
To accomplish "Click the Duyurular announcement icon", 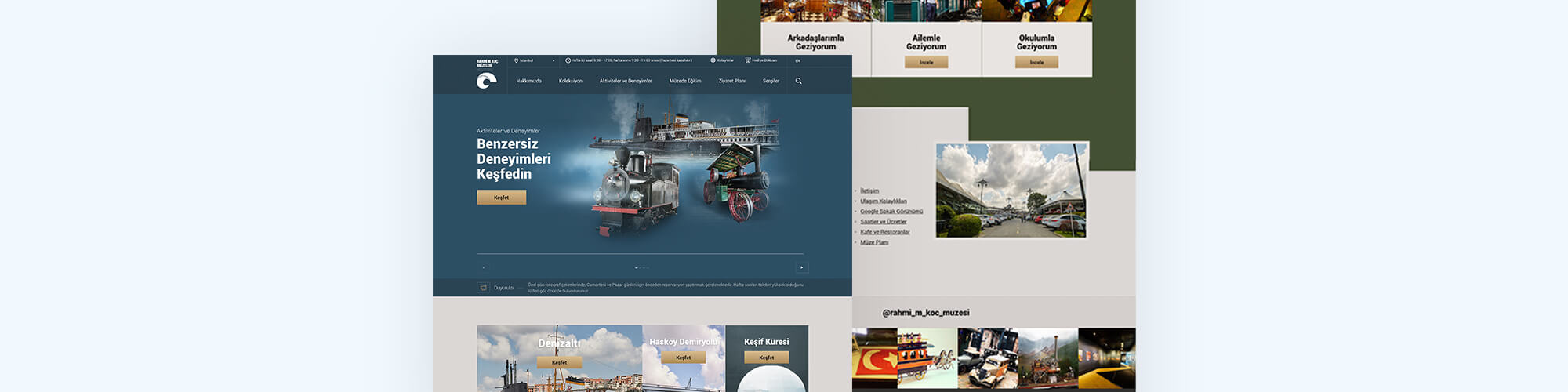I will click(x=484, y=288).
